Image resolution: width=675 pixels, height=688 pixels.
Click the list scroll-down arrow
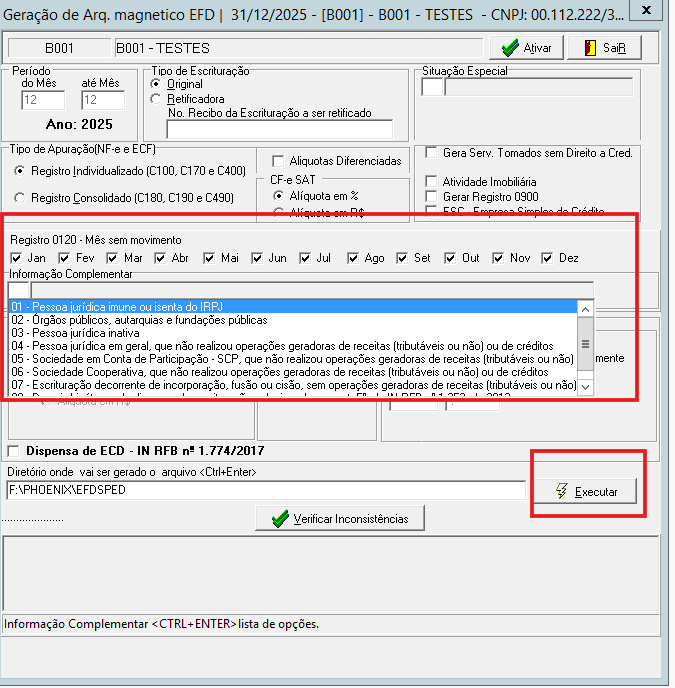point(585,387)
